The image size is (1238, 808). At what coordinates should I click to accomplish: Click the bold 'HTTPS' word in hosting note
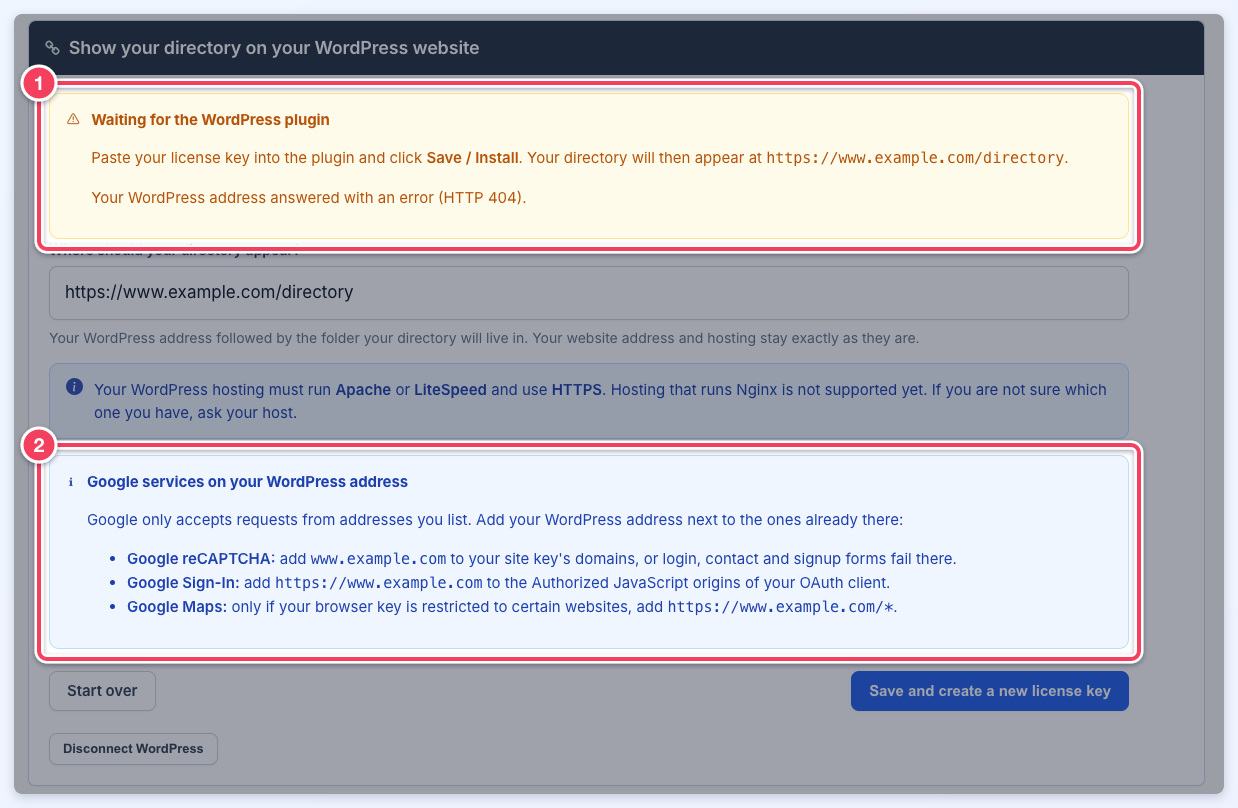[x=577, y=389]
